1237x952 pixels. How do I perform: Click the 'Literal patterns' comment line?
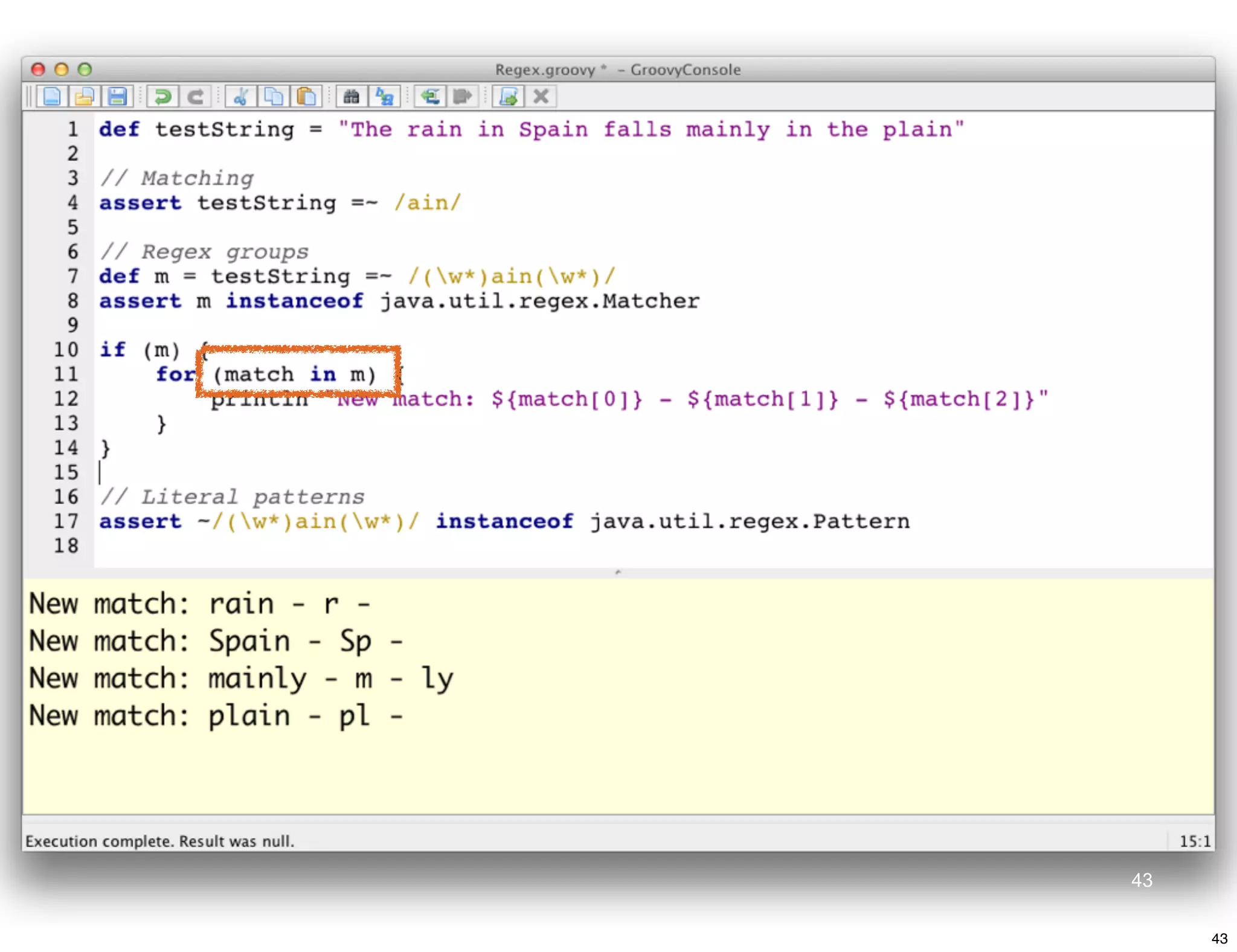(x=233, y=497)
